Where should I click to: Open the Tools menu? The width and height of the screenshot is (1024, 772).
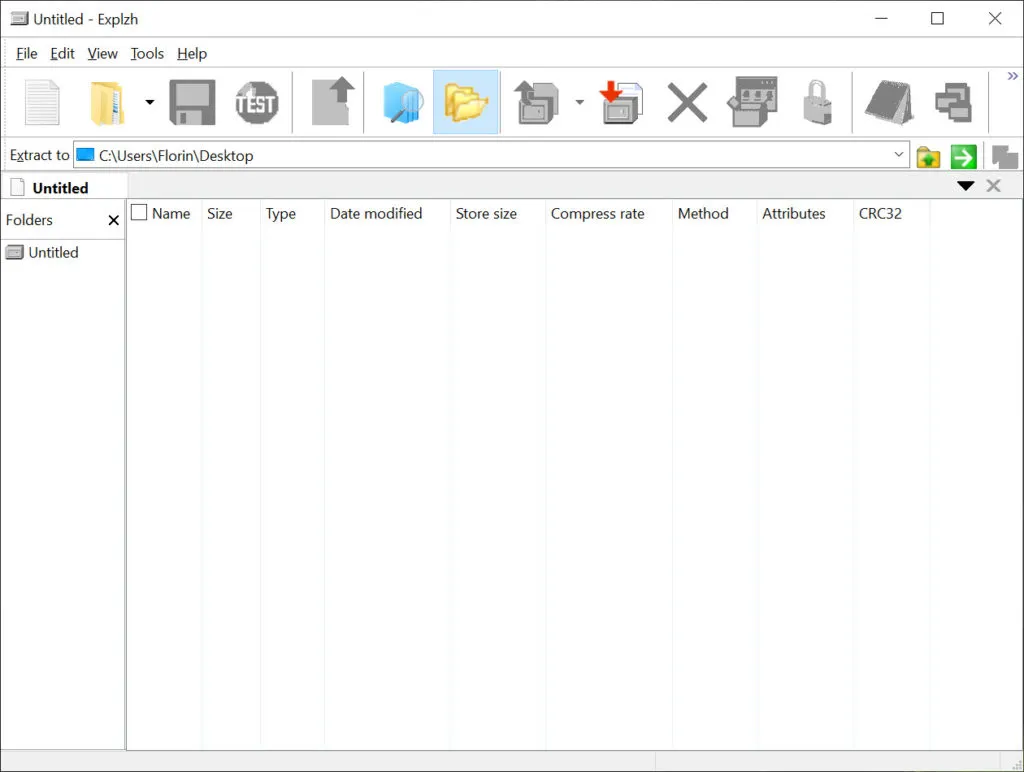coord(147,54)
